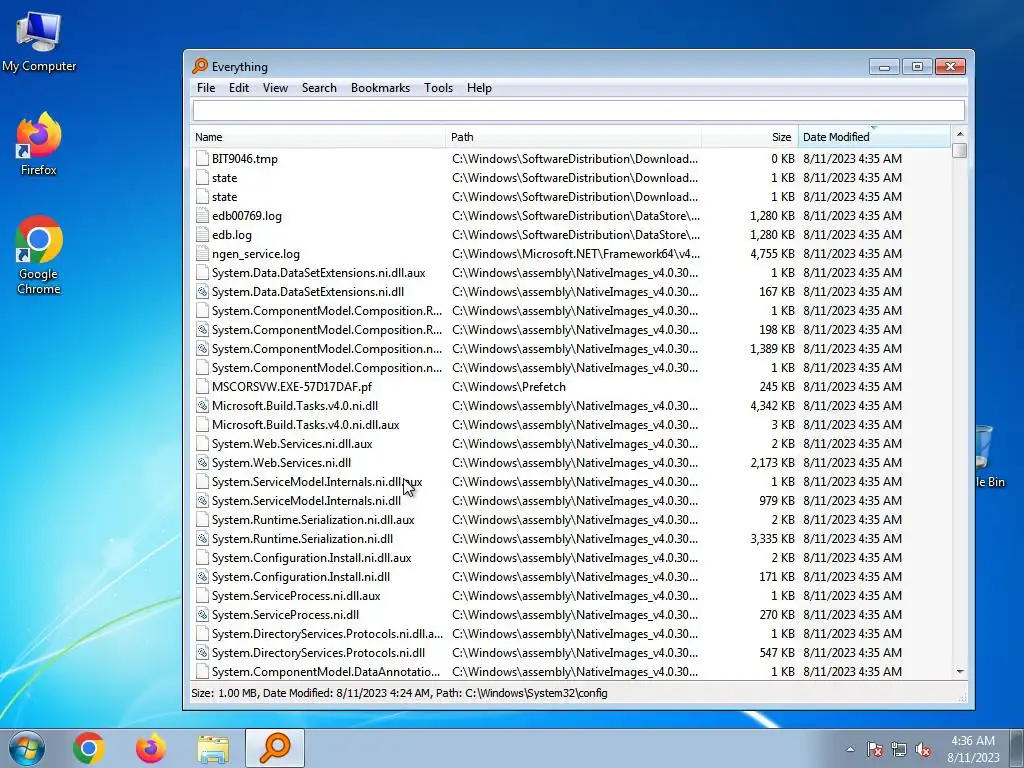This screenshot has width=1024, height=768.
Task: Sort results by Name column header
Action: (x=319, y=137)
